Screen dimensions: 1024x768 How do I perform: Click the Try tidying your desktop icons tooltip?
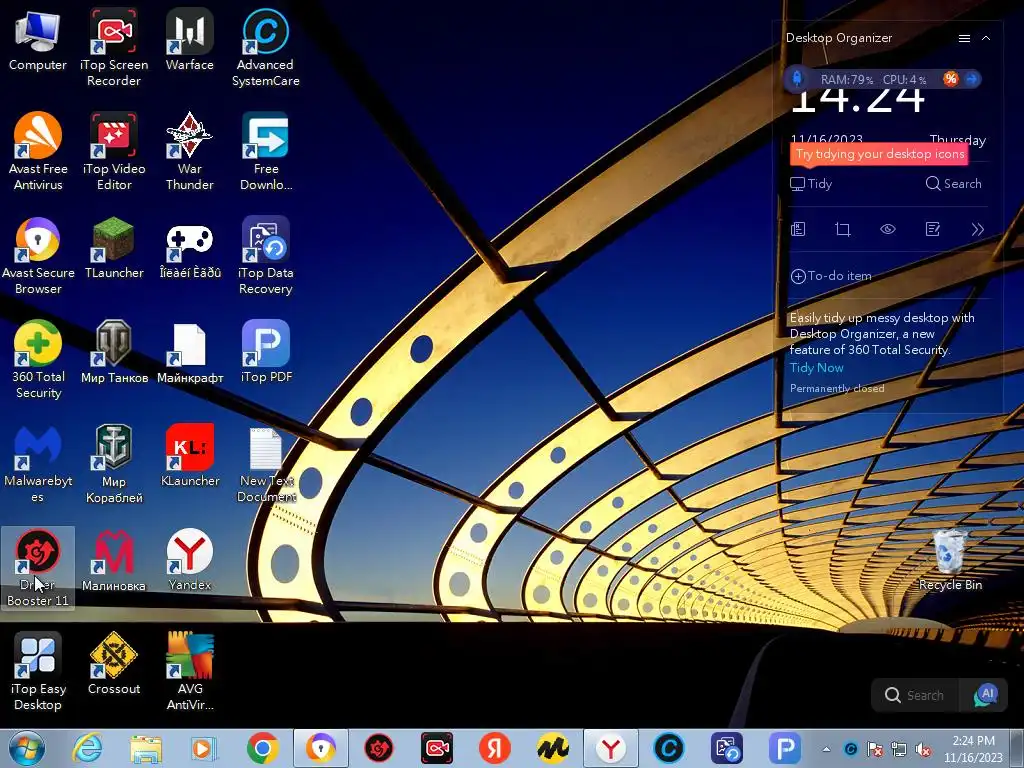click(879, 154)
